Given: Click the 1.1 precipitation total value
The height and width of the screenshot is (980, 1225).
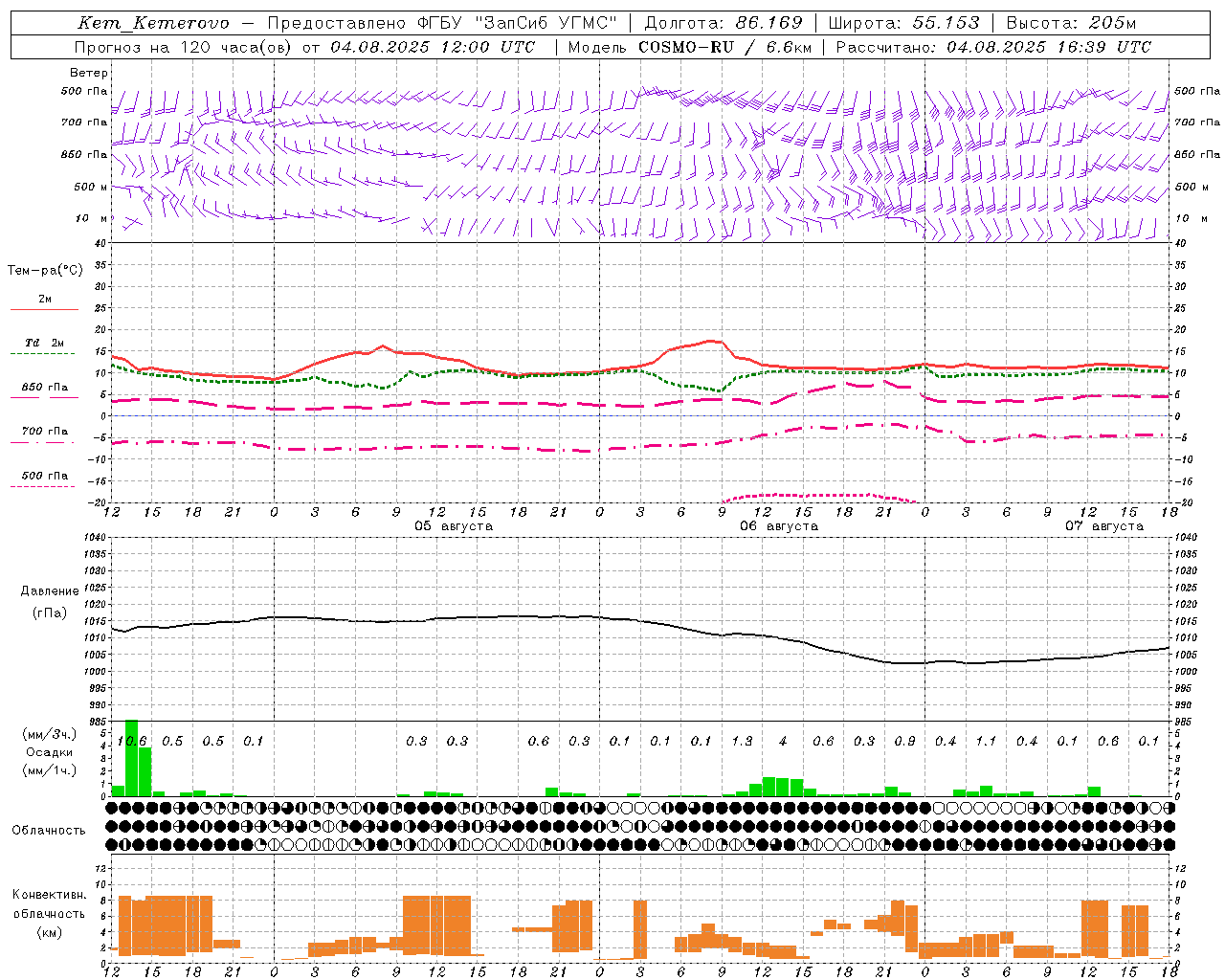Looking at the screenshot, I should click(x=986, y=742).
